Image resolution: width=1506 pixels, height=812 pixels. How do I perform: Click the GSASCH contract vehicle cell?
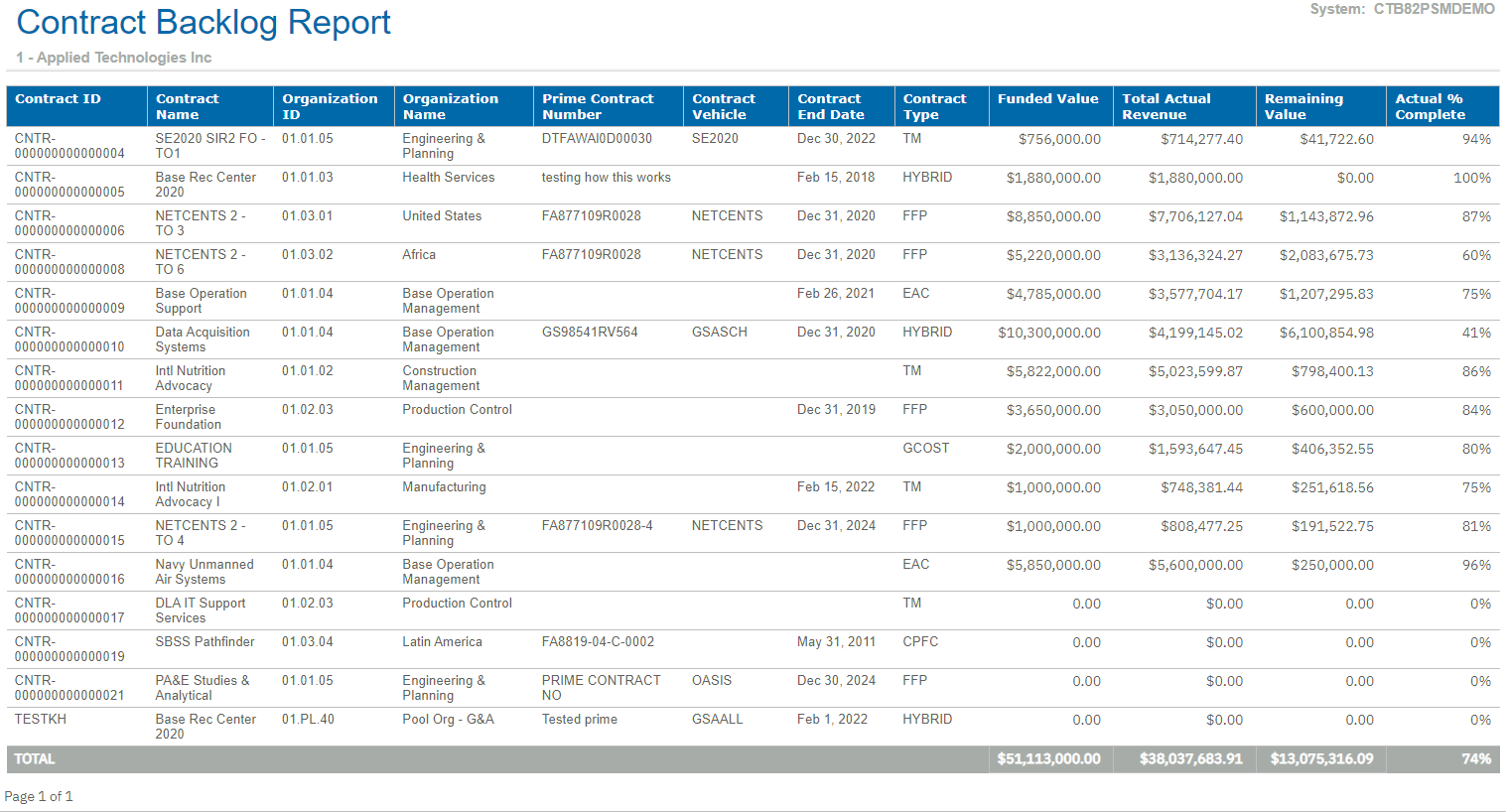719,333
